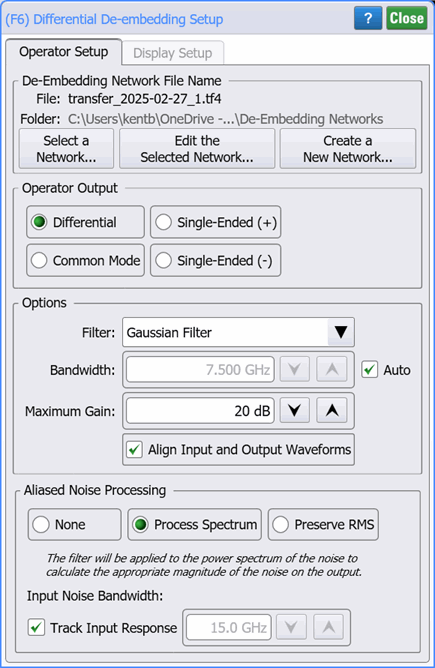Image resolution: width=435 pixels, height=668 pixels.
Task: Decrease Maximum Gain with down arrow
Action: (x=294, y=411)
